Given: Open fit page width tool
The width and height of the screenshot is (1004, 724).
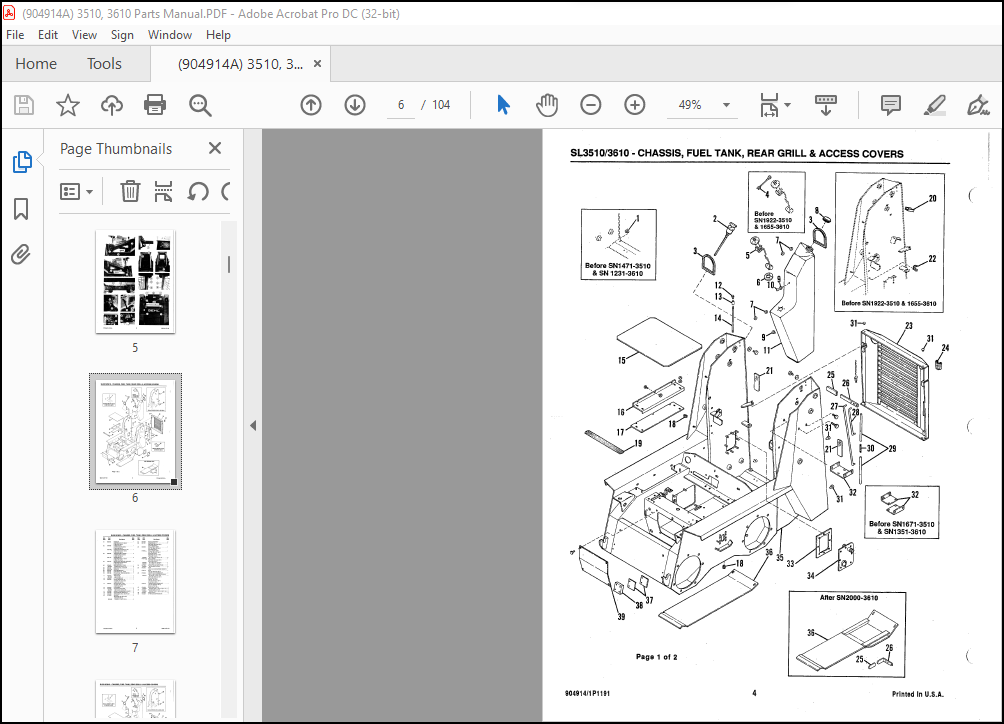Looking at the screenshot, I should click(x=769, y=105).
